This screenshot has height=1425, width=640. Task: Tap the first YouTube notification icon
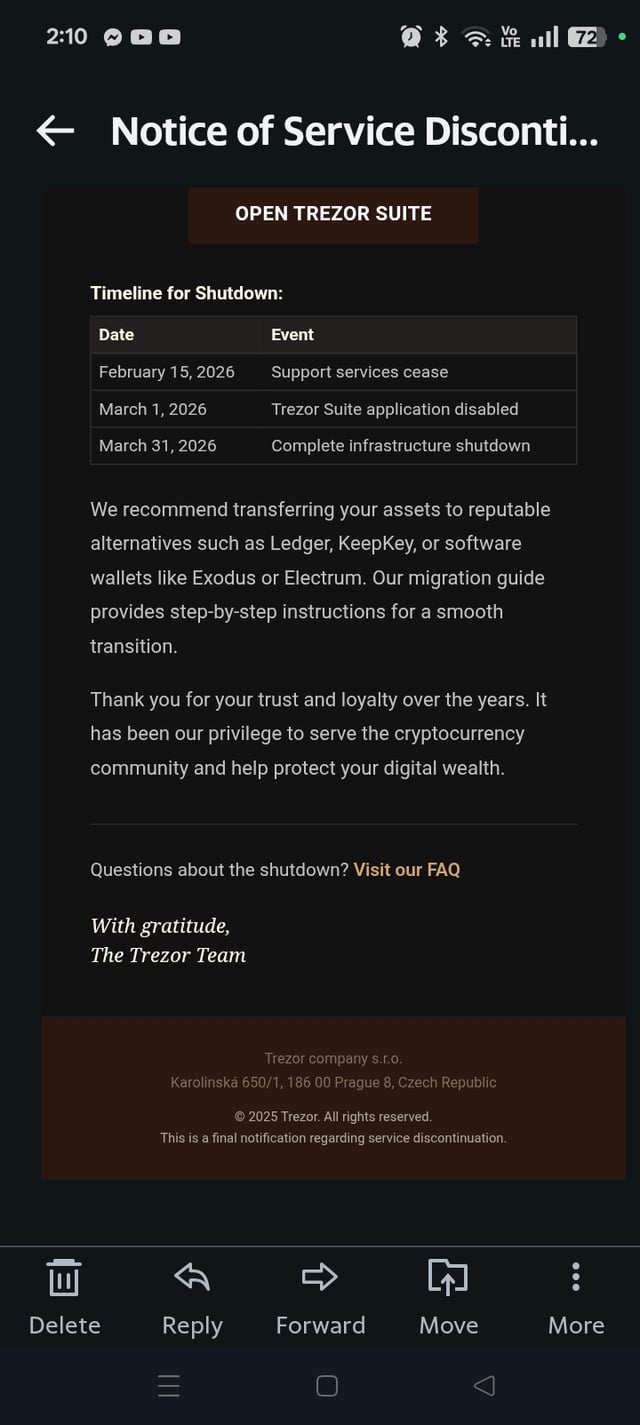point(142,37)
